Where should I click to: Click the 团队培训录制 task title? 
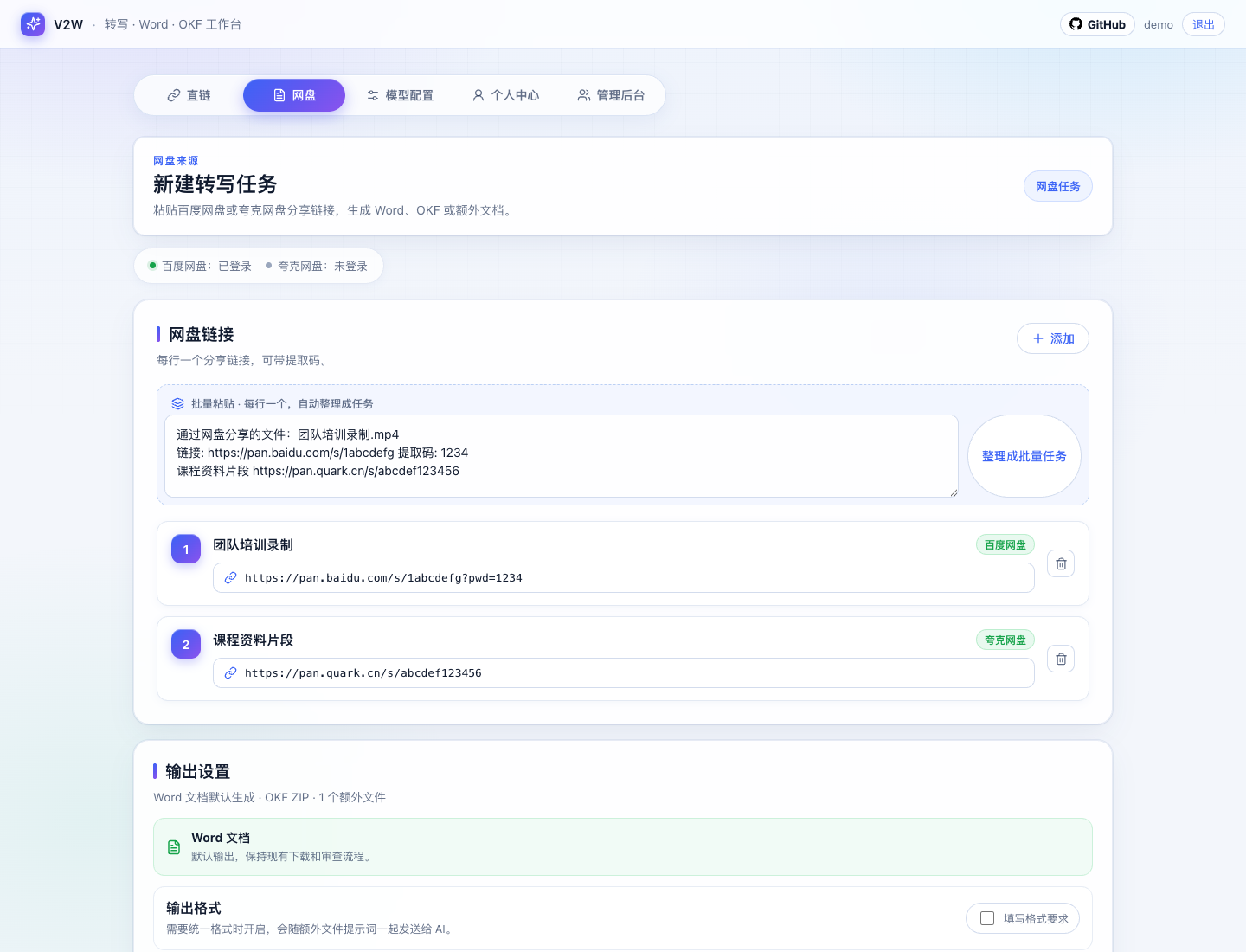click(254, 544)
